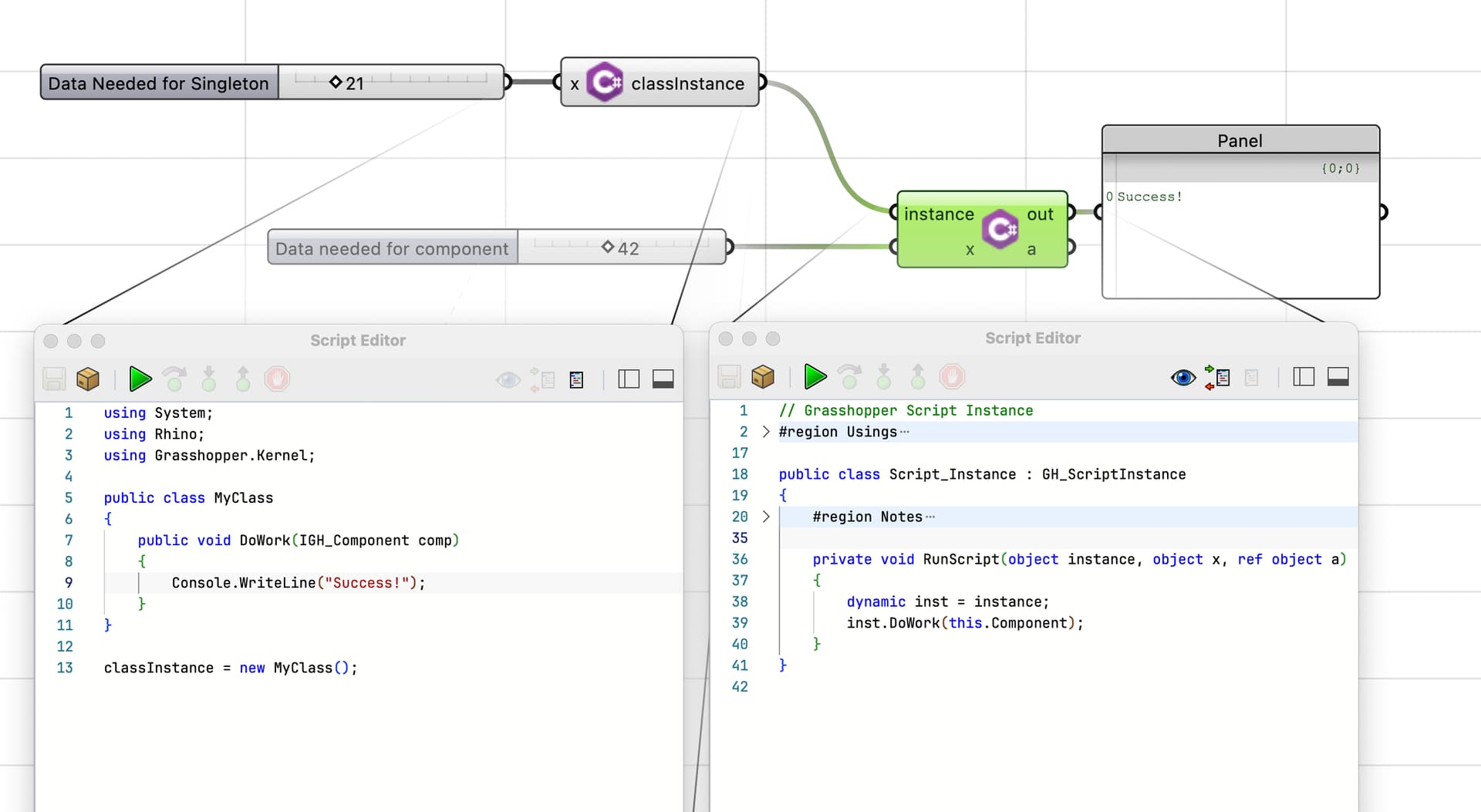Image resolution: width=1481 pixels, height=812 pixels.
Task: Click Step Over in the Script_Instance editor toolbar
Action: (850, 376)
